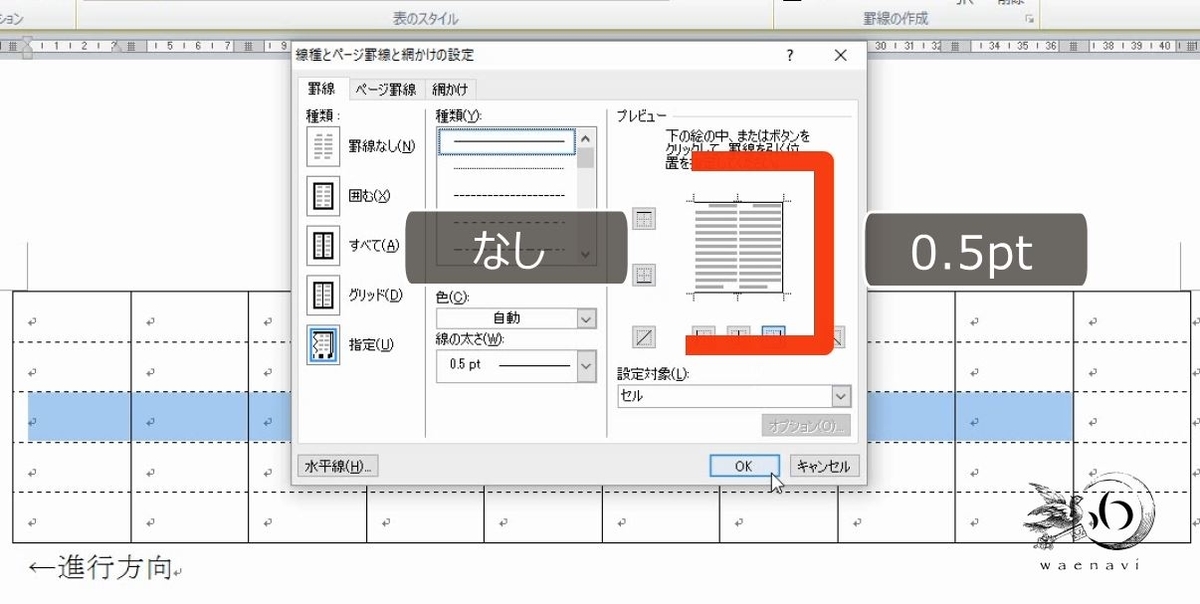Apply the inside horizontal border in preview
This screenshot has height=604, width=1200.
point(643,275)
